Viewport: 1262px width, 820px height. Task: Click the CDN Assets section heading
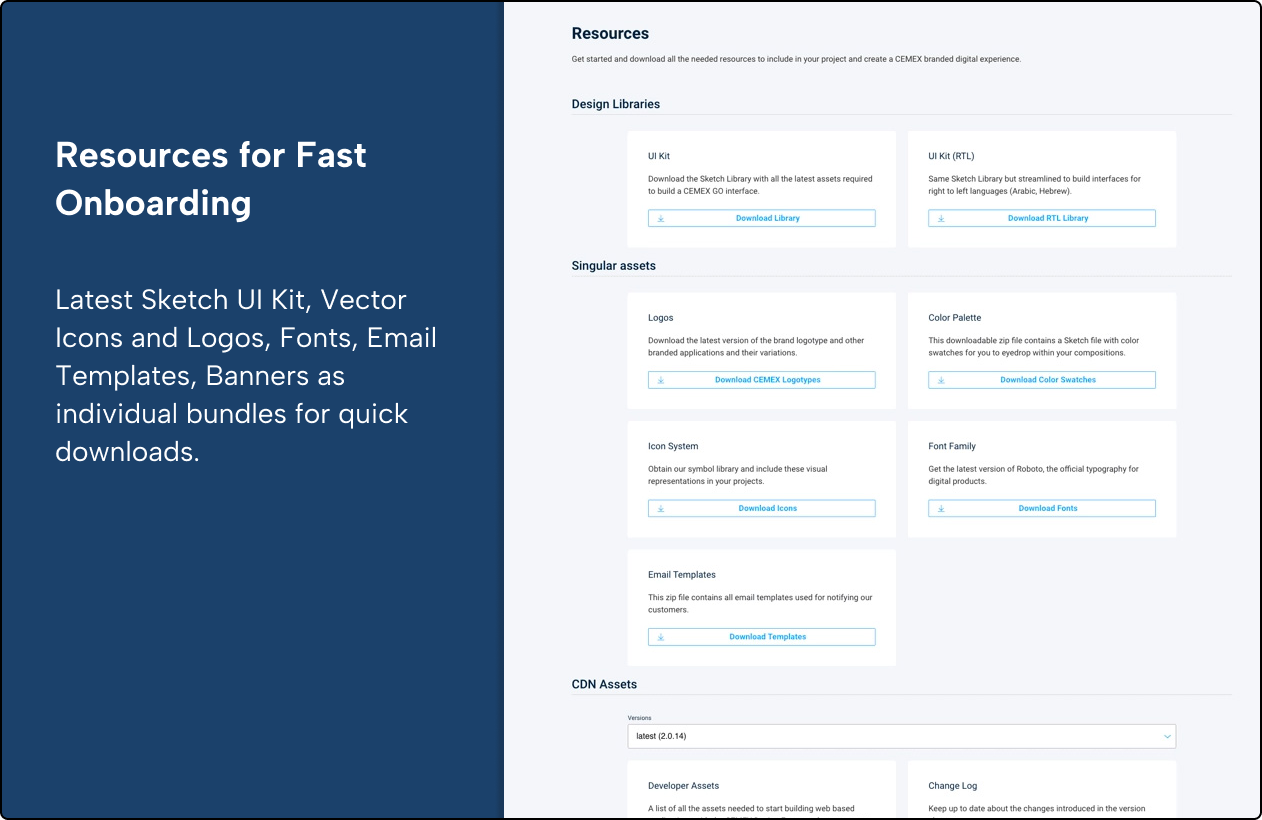point(604,684)
